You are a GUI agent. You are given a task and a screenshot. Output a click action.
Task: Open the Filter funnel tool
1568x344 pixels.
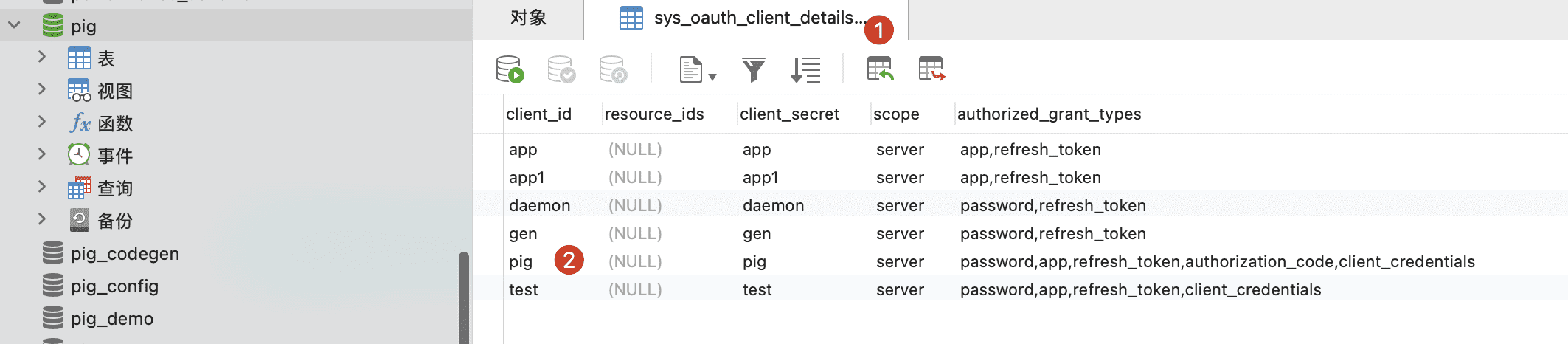pyautogui.click(x=753, y=69)
